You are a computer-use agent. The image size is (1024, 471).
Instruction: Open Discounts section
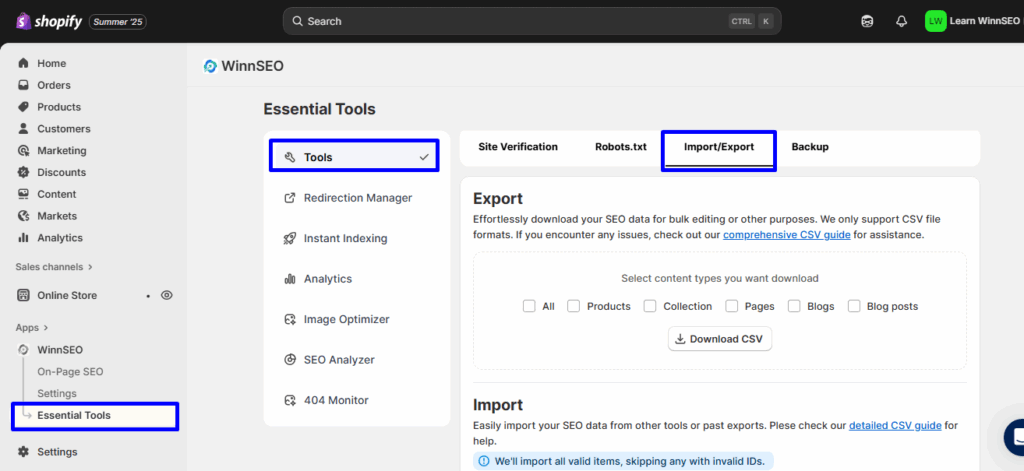point(61,172)
